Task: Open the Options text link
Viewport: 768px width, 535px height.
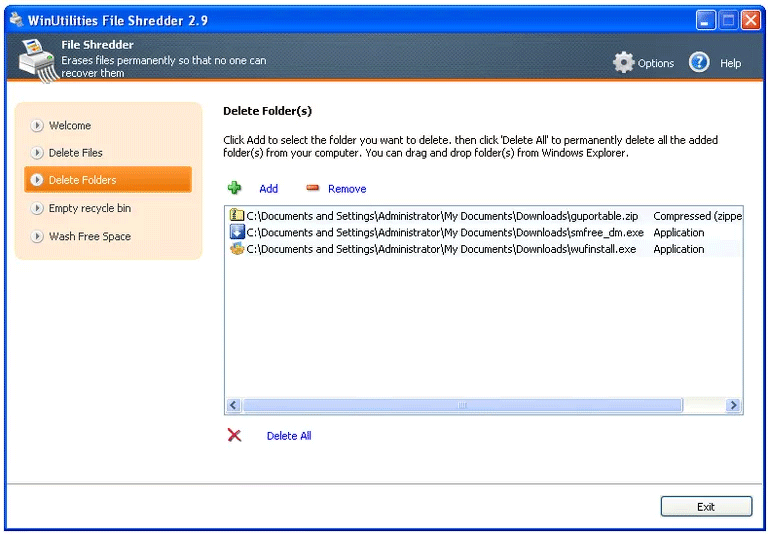Action: (655, 63)
